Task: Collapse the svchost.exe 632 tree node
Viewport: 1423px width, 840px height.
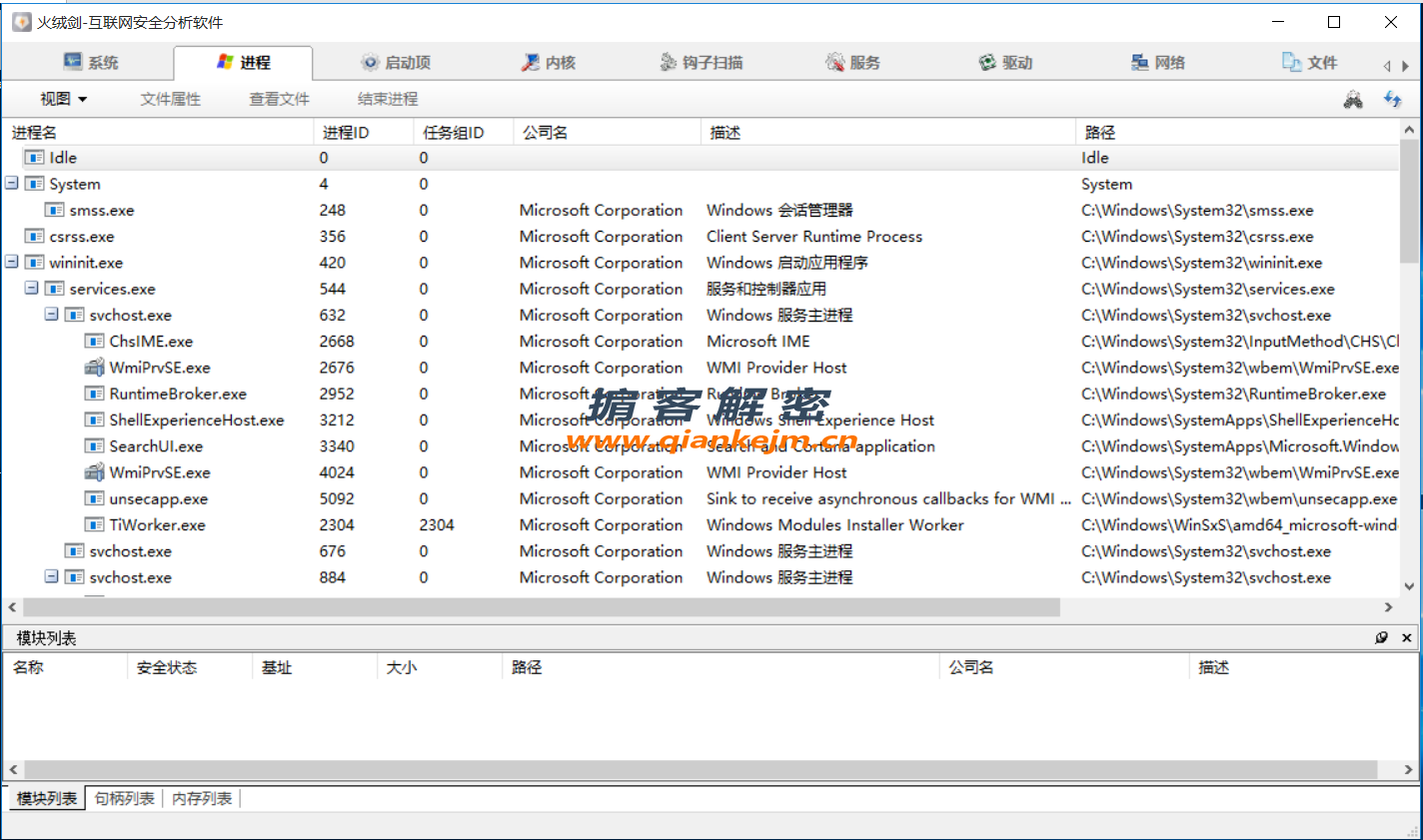Action: pos(51,314)
